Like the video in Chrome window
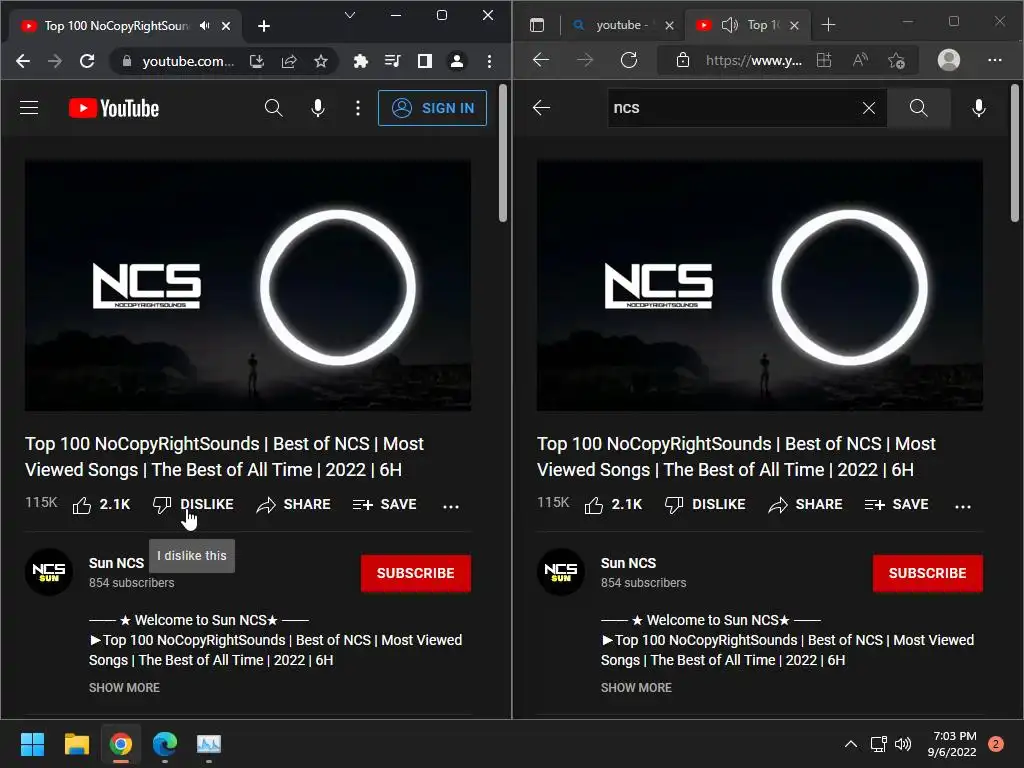Screen dimensions: 1024x768 [101, 505]
